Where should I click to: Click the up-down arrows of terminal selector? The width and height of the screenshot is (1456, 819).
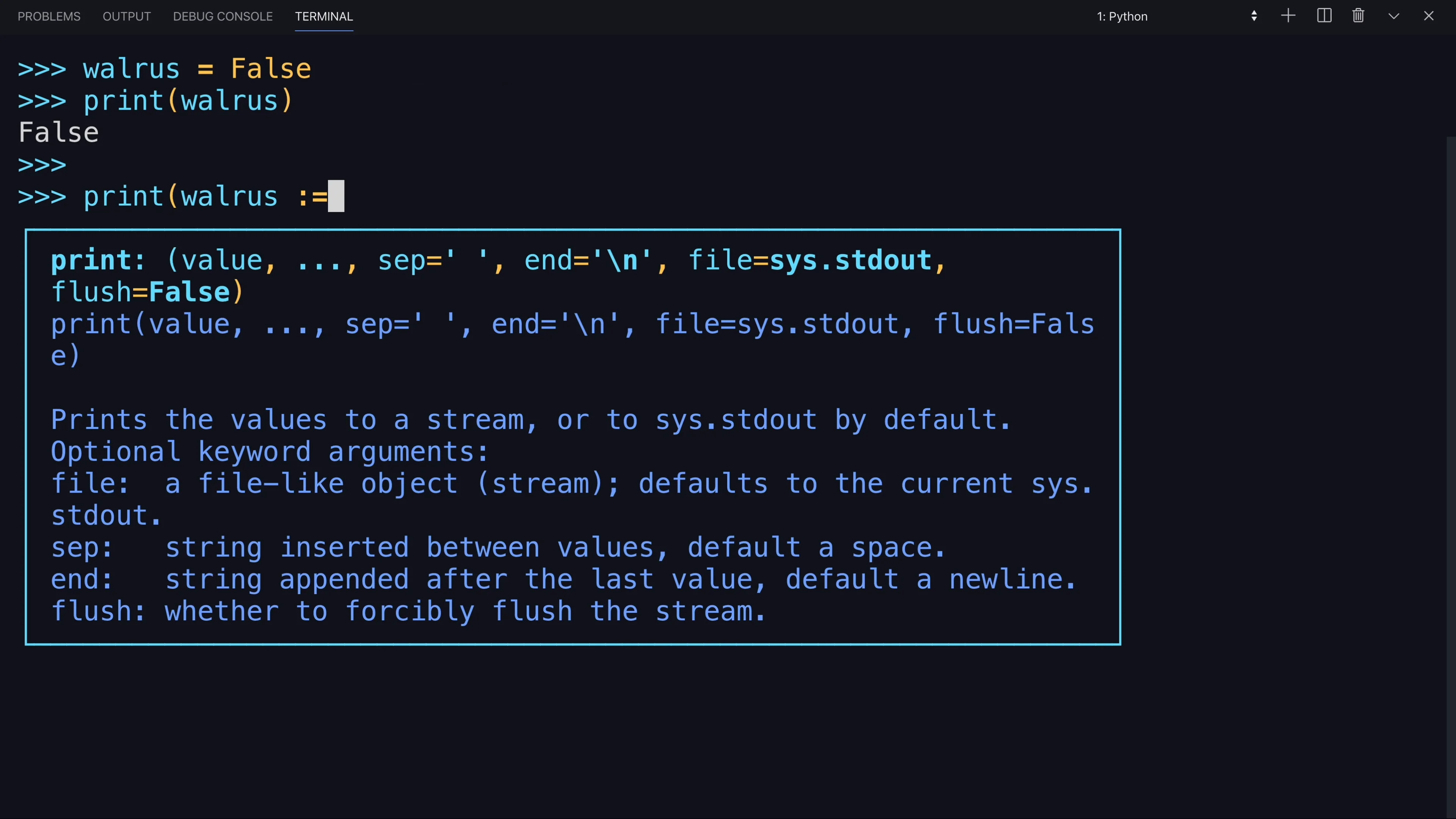(1254, 16)
